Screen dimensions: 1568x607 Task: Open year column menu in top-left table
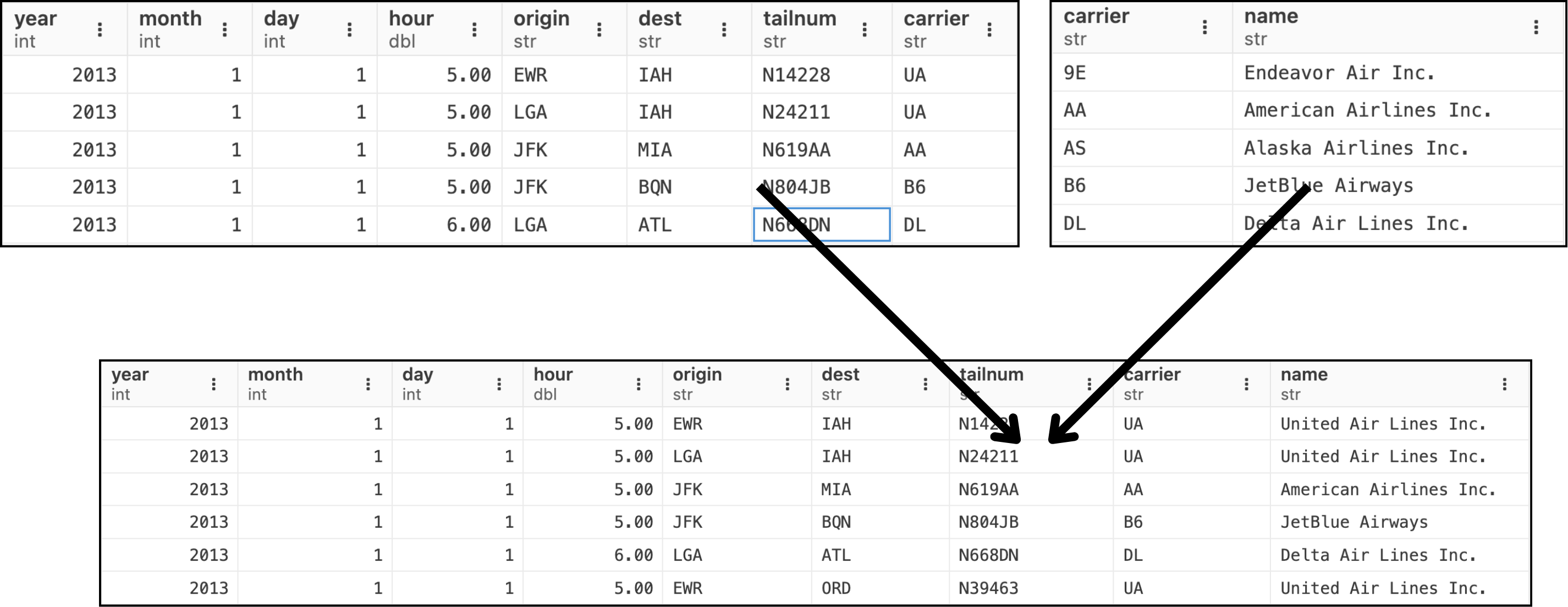click(100, 29)
